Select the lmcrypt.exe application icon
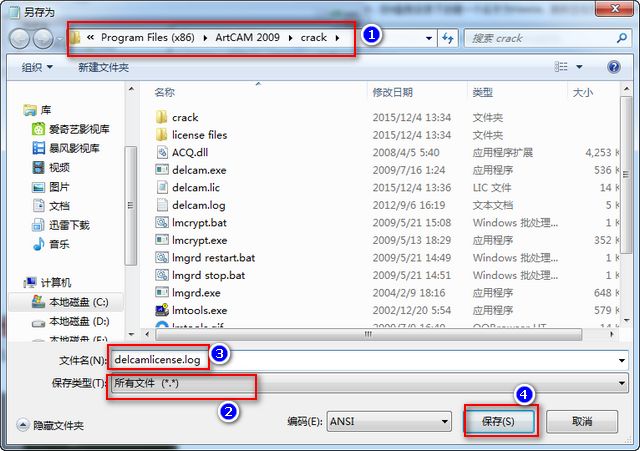 point(162,240)
